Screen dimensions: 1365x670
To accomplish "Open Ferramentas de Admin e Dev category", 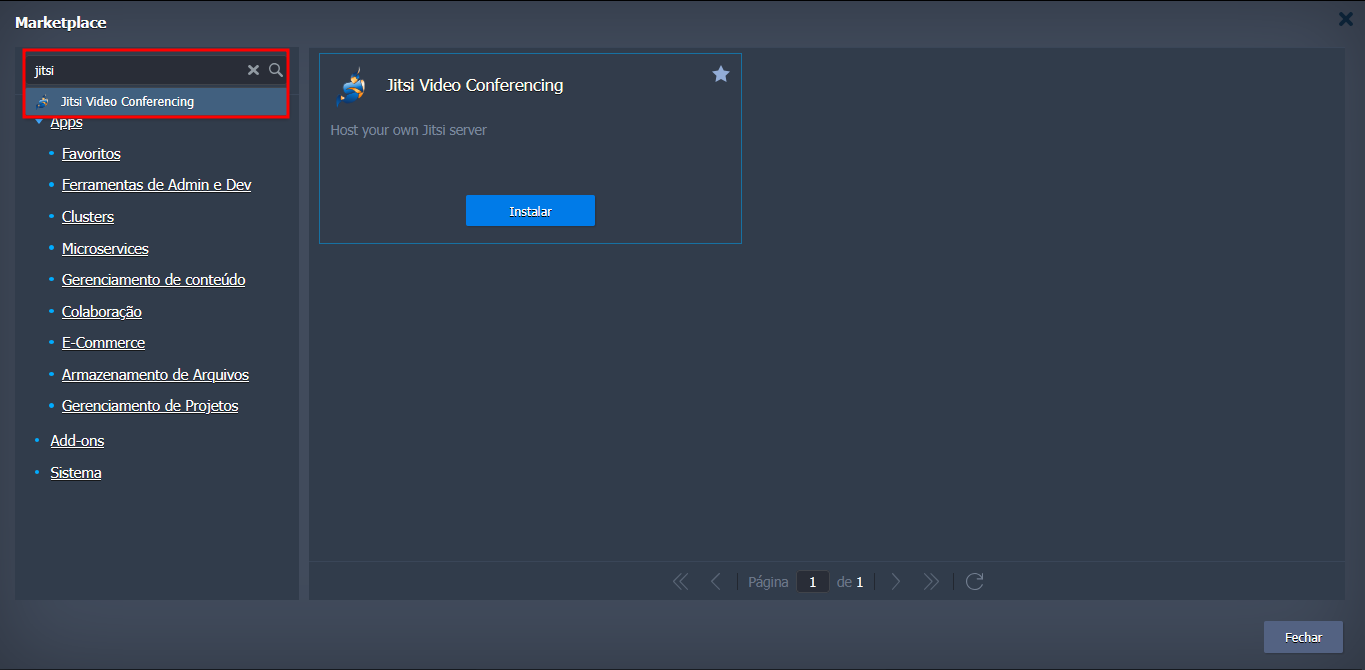I will tap(157, 185).
